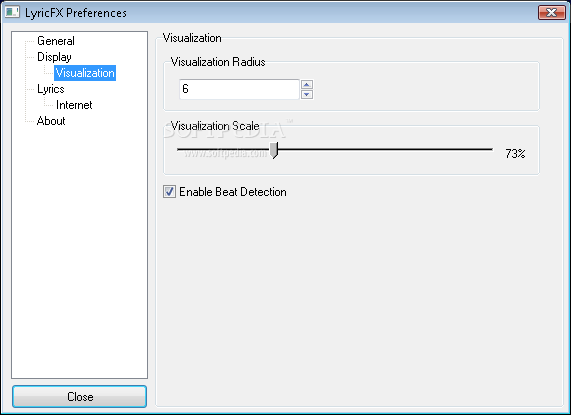Select Display in preferences tree
This screenshot has height=415, width=571.
coord(54,57)
